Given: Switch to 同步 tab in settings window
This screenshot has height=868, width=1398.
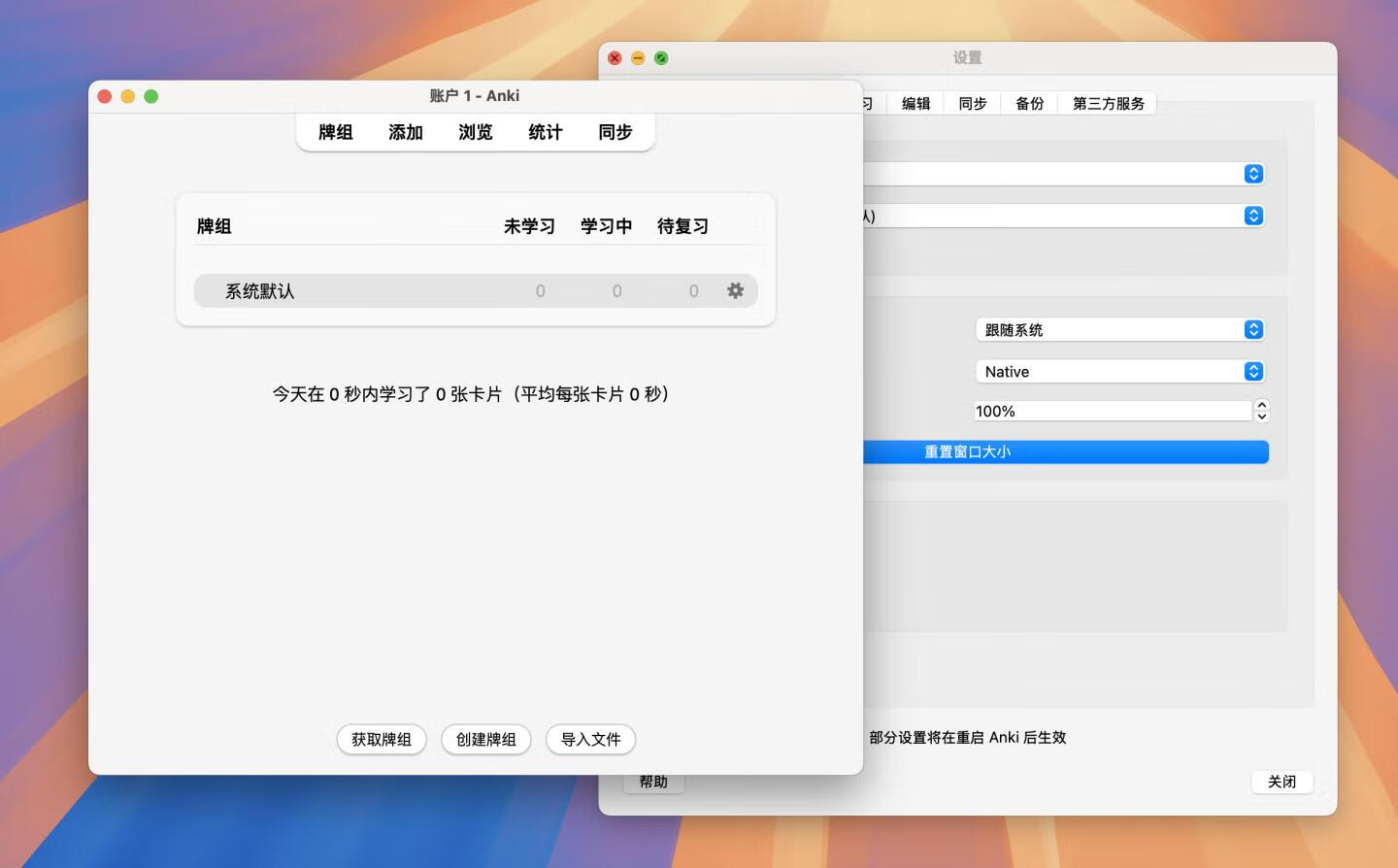Looking at the screenshot, I should click(972, 103).
